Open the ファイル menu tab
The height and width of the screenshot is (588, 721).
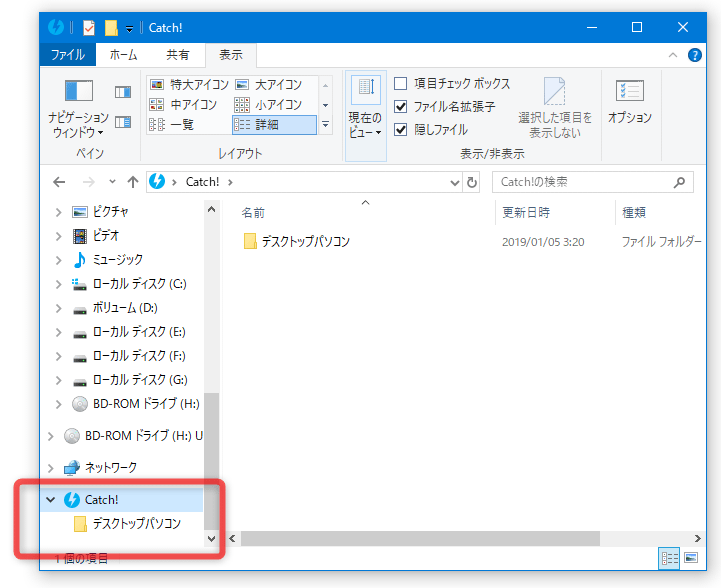click(68, 55)
